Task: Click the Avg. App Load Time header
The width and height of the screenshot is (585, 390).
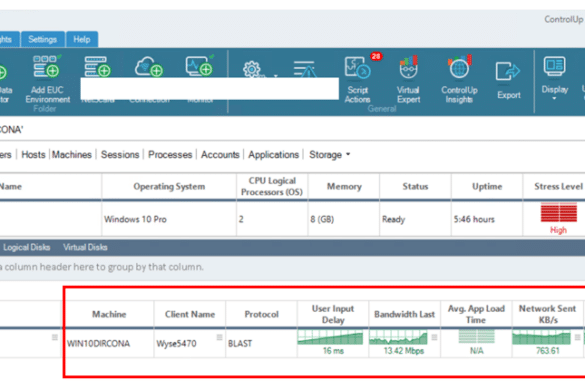Action: pyautogui.click(x=476, y=314)
